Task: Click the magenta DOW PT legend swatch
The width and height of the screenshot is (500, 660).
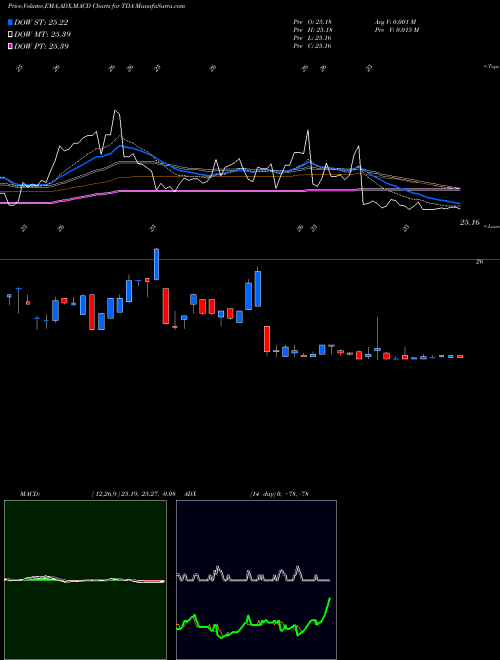Action: pos(10,46)
